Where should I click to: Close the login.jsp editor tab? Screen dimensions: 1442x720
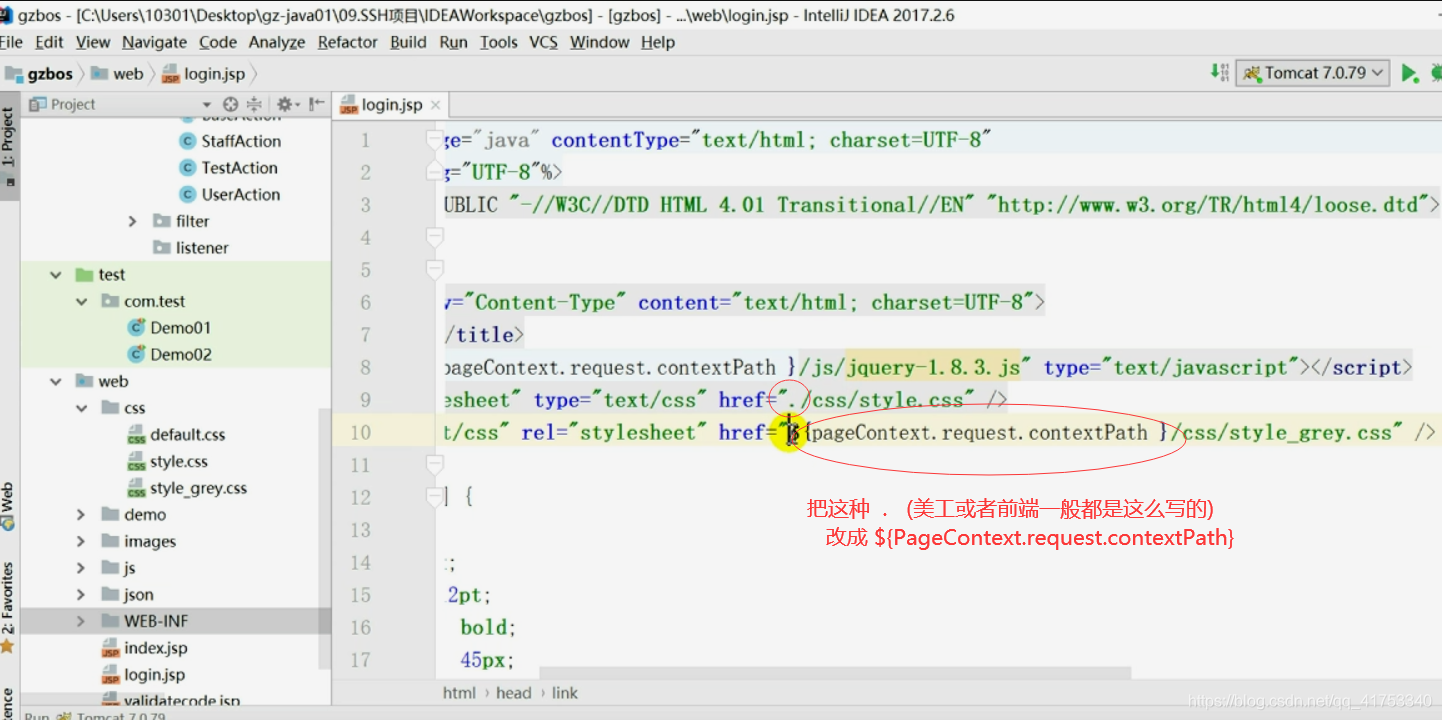(436, 106)
